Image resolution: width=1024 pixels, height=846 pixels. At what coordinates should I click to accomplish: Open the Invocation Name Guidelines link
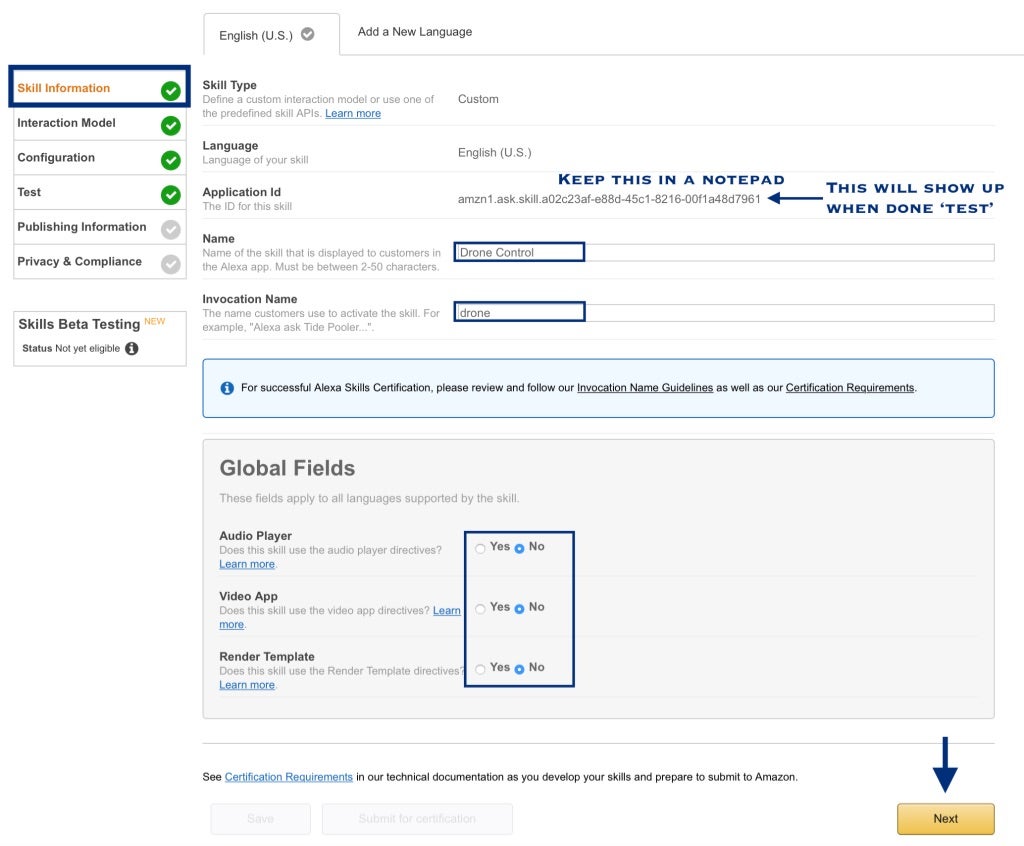[645, 388]
